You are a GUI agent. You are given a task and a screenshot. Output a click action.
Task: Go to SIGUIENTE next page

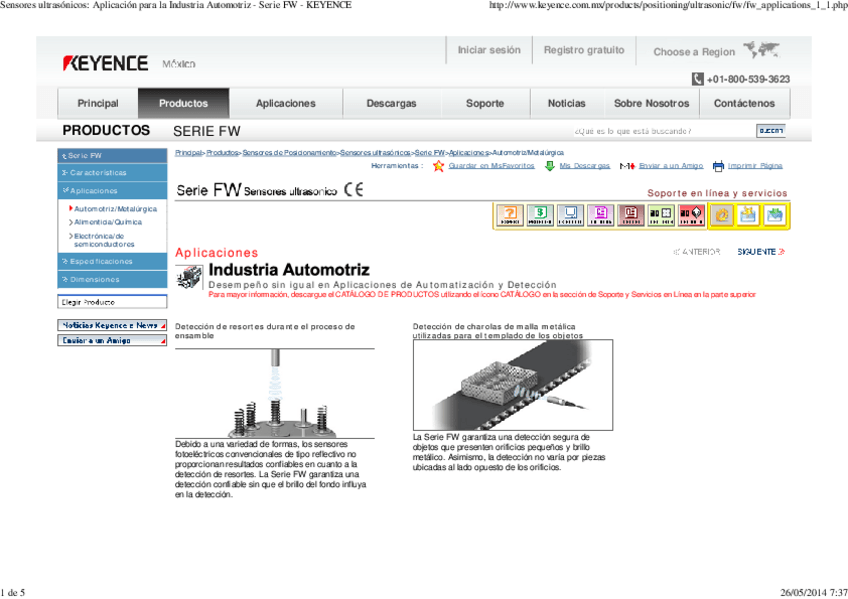760,252
